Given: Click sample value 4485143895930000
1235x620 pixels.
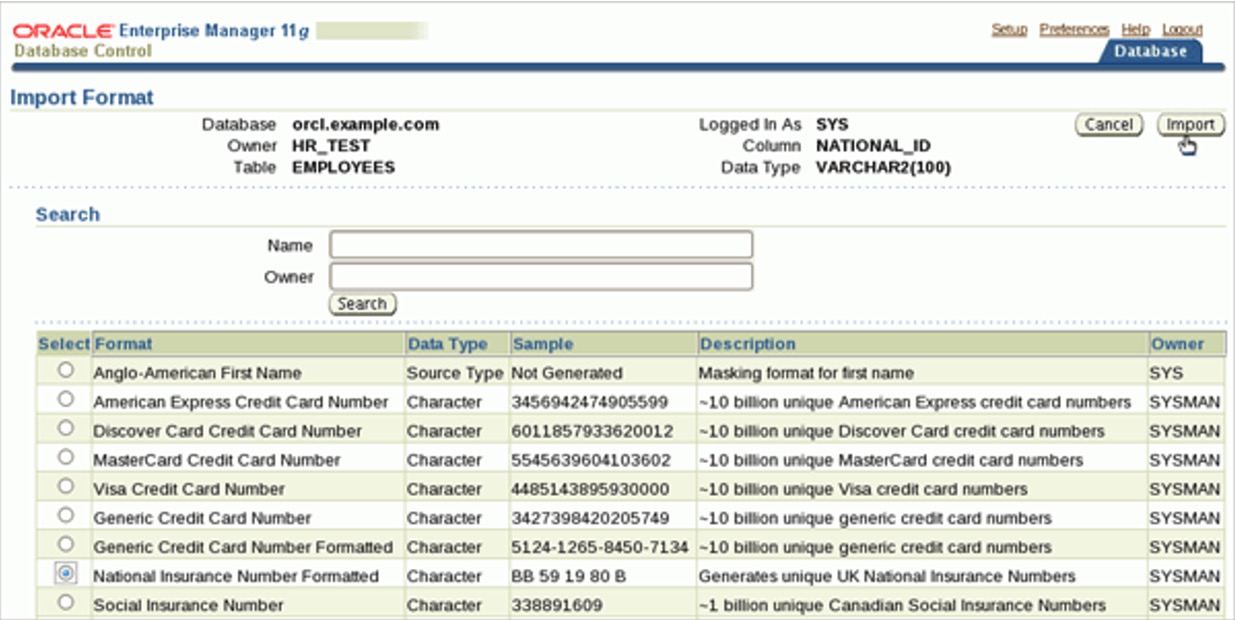Looking at the screenshot, I should point(591,489).
